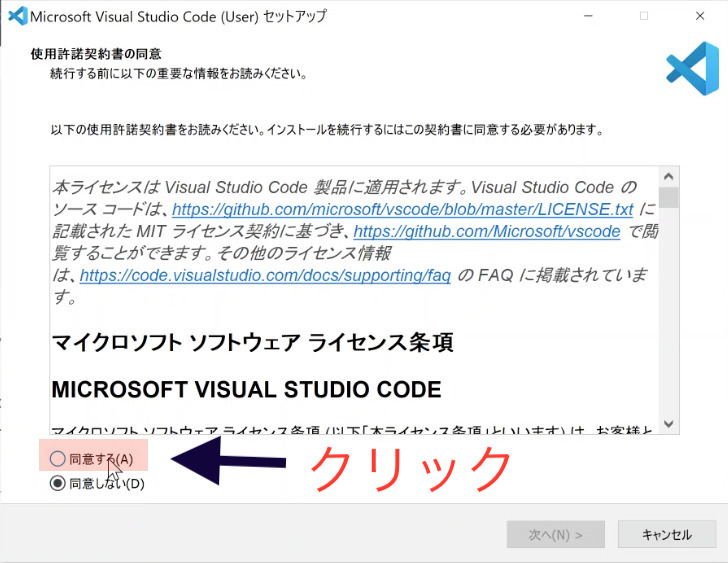Click the MICROSOFT VISUAL STUDIO CODE heading
The height and width of the screenshot is (563, 728).
(x=247, y=389)
